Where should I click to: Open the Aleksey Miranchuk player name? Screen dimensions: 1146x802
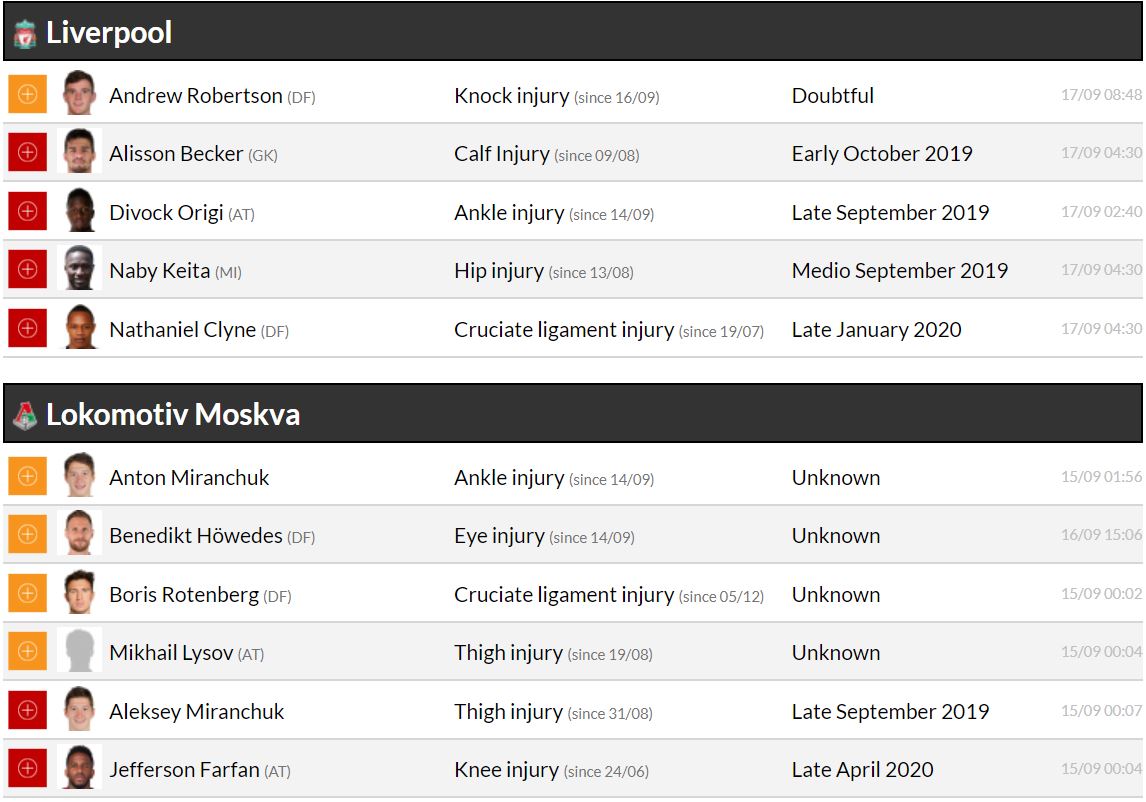click(197, 712)
